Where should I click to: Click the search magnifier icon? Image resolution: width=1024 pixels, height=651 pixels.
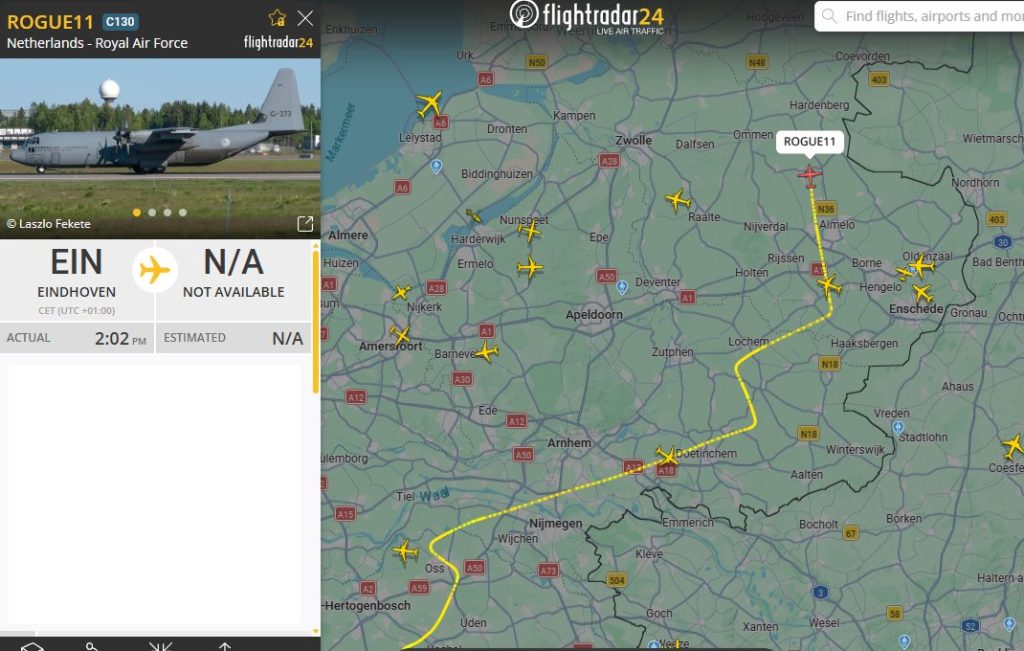point(830,16)
